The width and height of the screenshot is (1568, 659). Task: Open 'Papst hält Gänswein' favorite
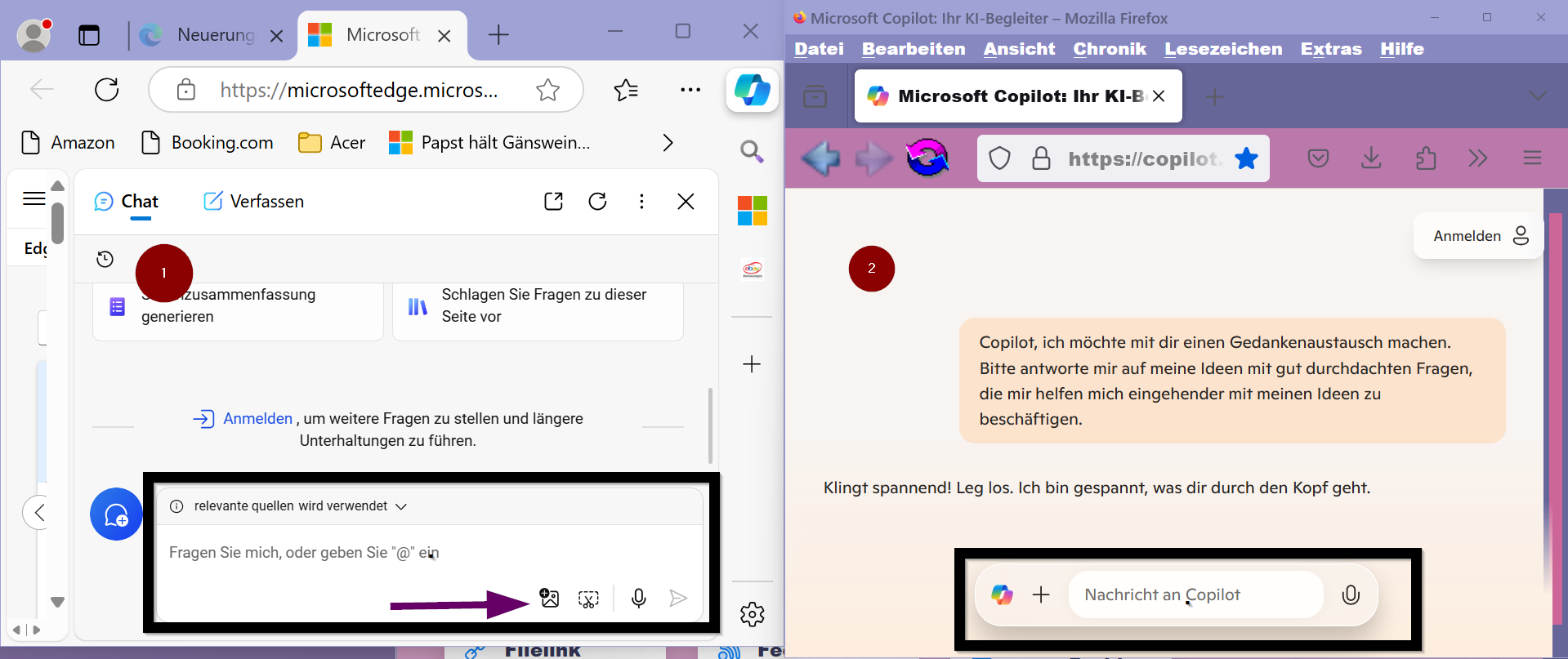click(x=489, y=143)
